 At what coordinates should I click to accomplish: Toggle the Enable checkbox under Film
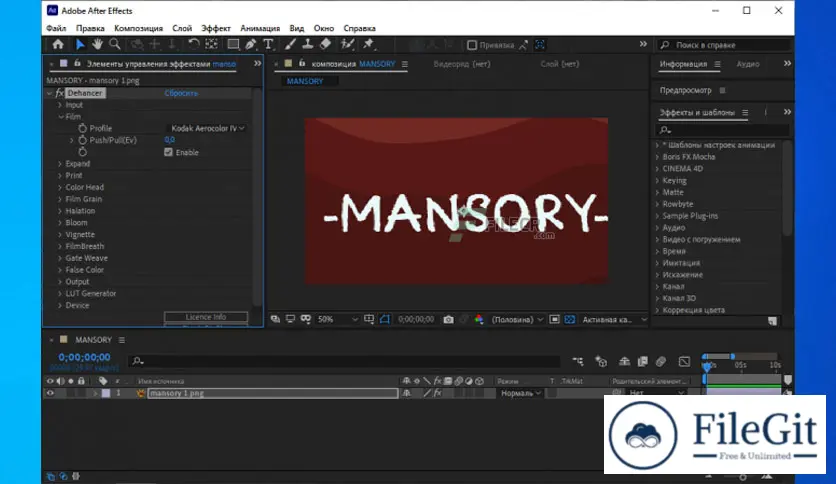(x=168, y=152)
